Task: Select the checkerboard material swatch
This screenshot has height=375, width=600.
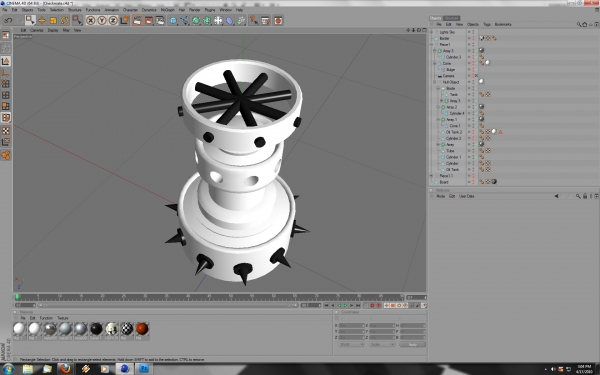Action: coord(127,329)
